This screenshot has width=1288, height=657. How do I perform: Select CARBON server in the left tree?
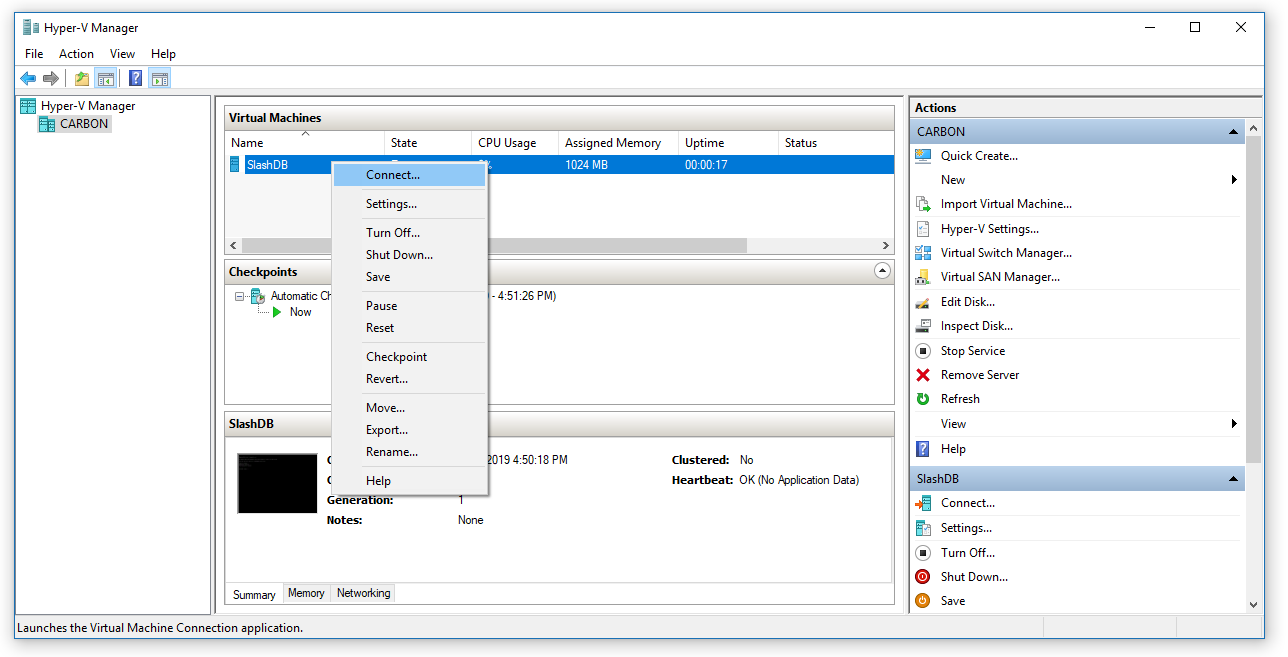point(83,124)
